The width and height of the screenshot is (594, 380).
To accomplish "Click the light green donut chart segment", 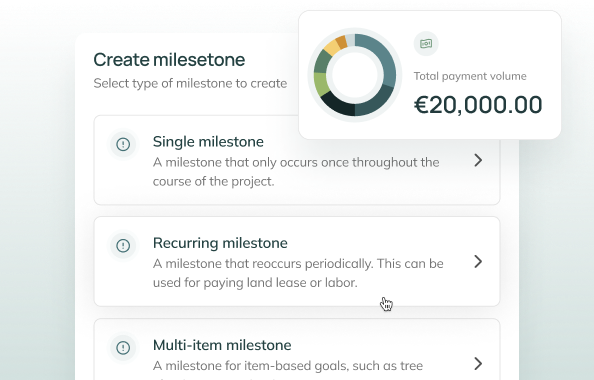I will pyautogui.click(x=320, y=84).
